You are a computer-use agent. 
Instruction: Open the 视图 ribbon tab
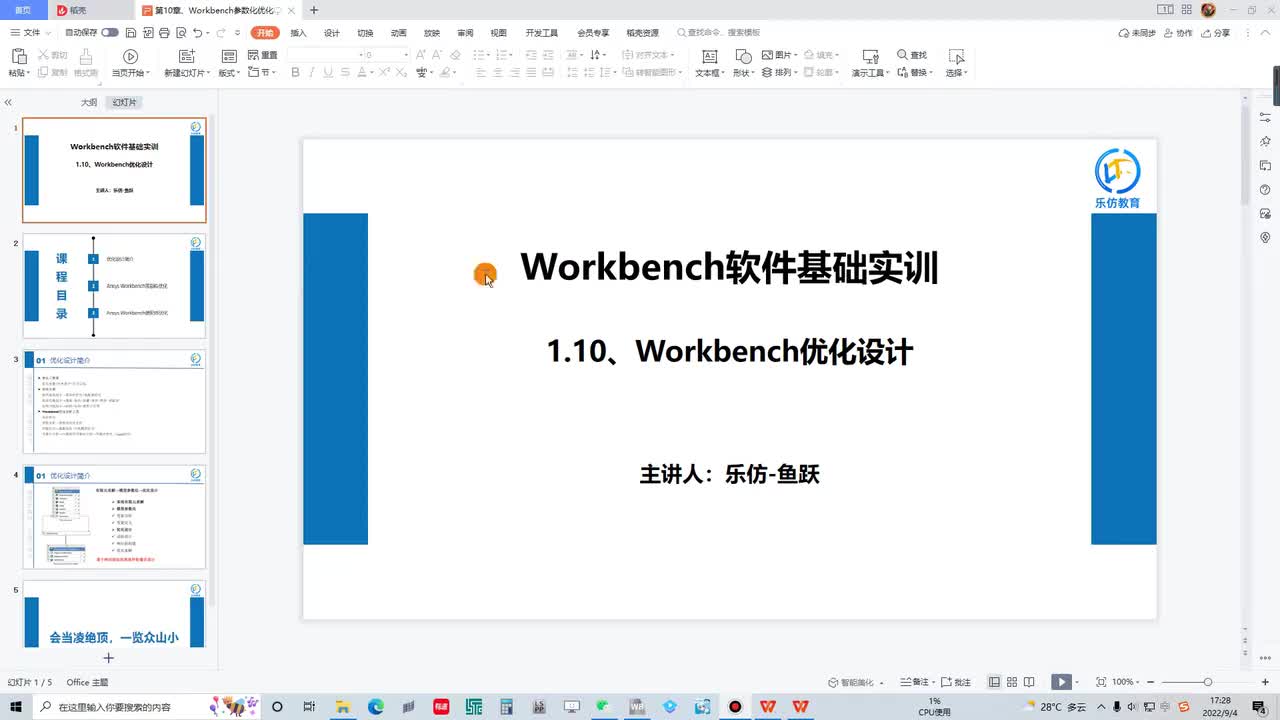pos(499,33)
